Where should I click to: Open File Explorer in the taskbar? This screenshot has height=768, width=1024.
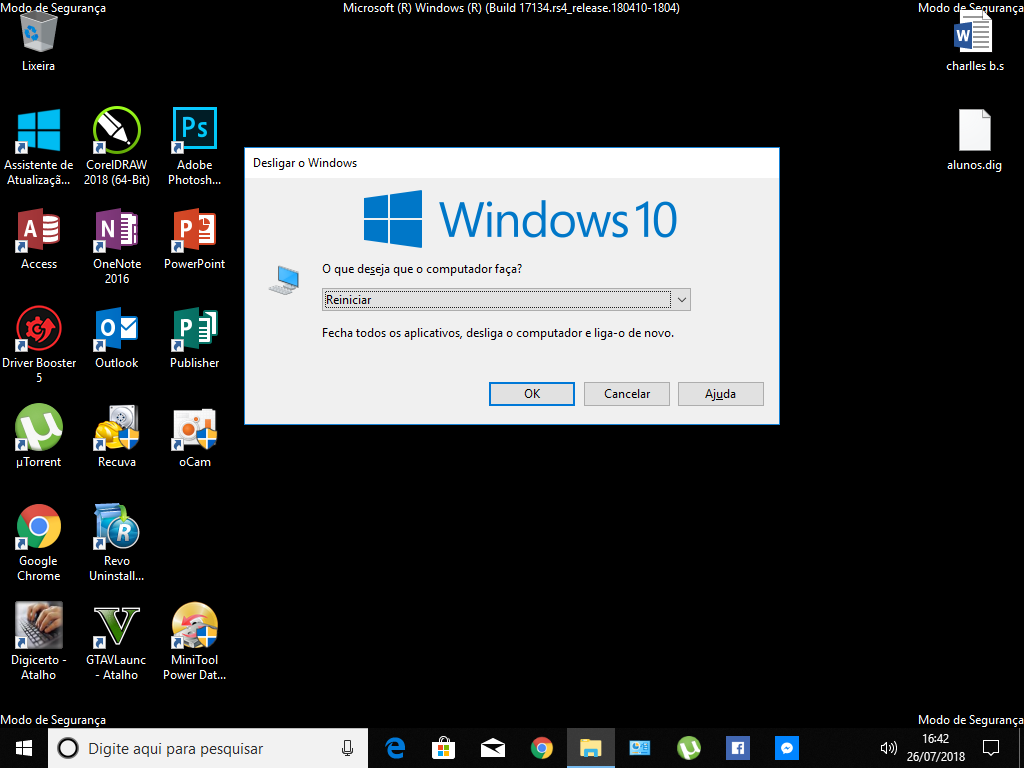590,748
